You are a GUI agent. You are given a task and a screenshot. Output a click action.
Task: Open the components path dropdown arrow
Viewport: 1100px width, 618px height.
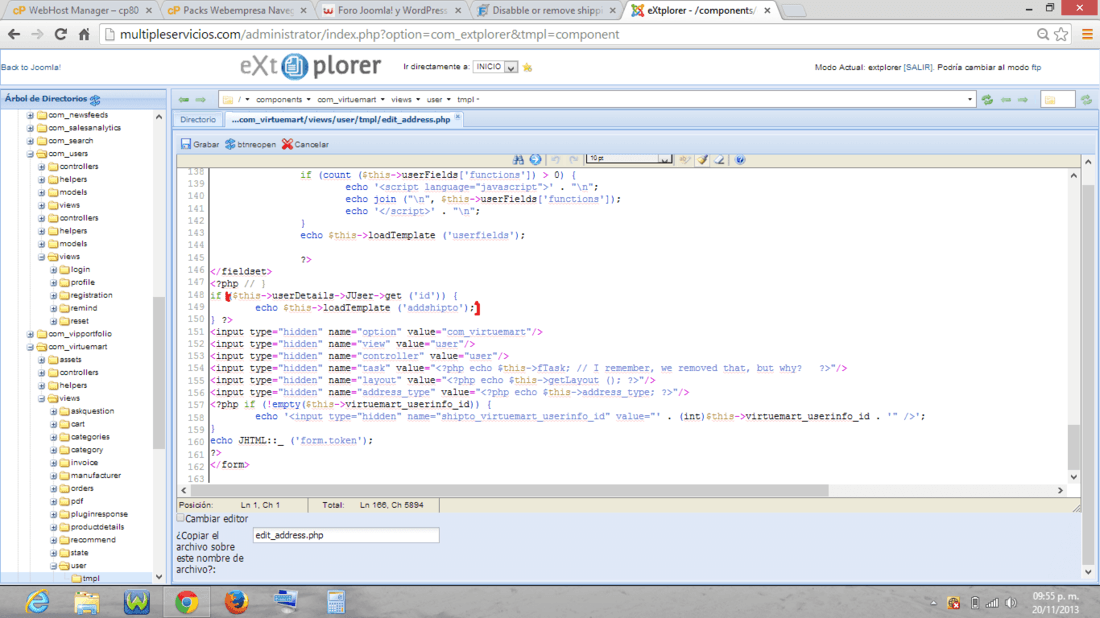(308, 100)
